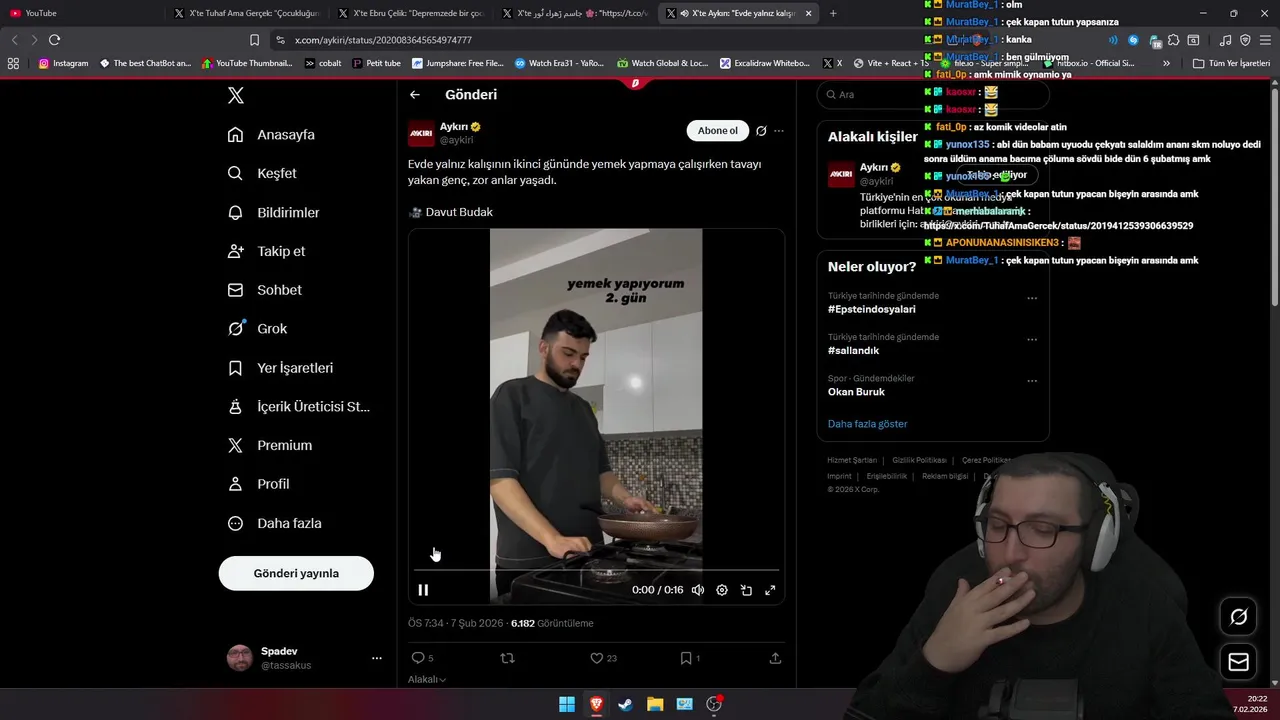Open Sohbet messages
1280x720 pixels.
264,290
